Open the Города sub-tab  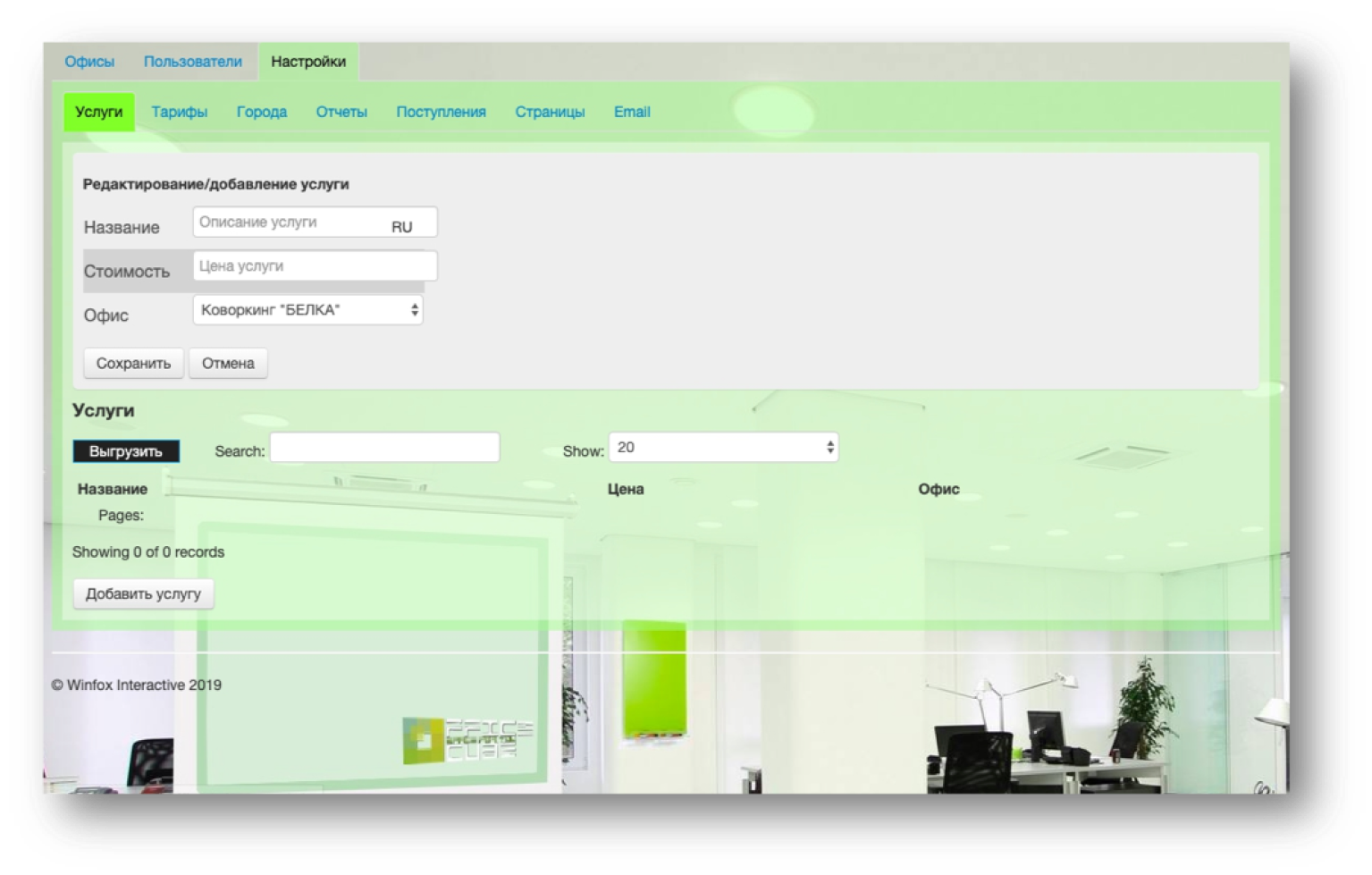(261, 112)
